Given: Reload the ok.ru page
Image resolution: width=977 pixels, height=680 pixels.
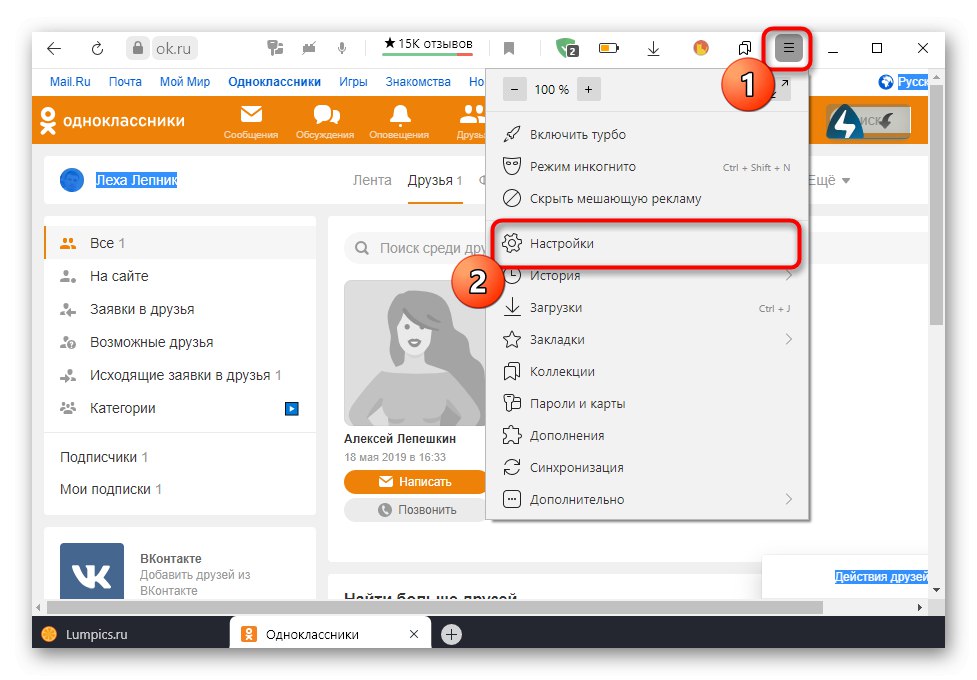Looking at the screenshot, I should [97, 49].
